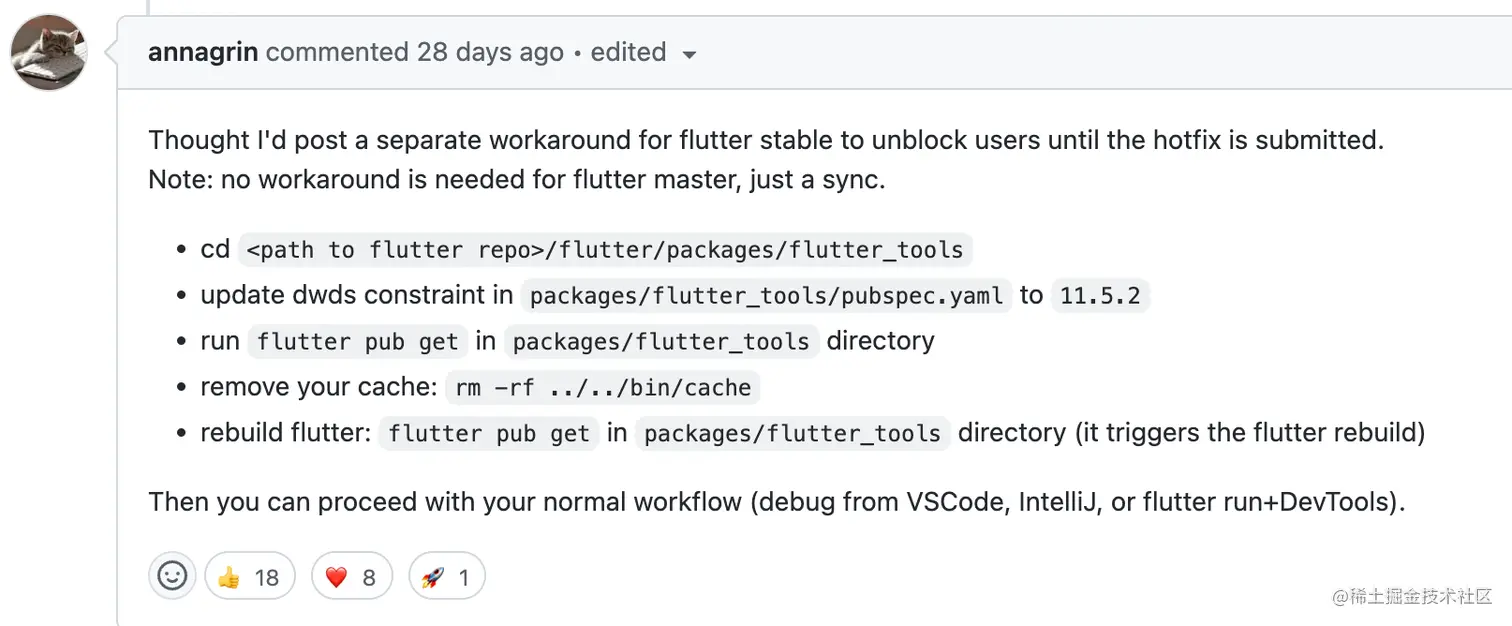Click the rocket emoji icon

pos(432,577)
